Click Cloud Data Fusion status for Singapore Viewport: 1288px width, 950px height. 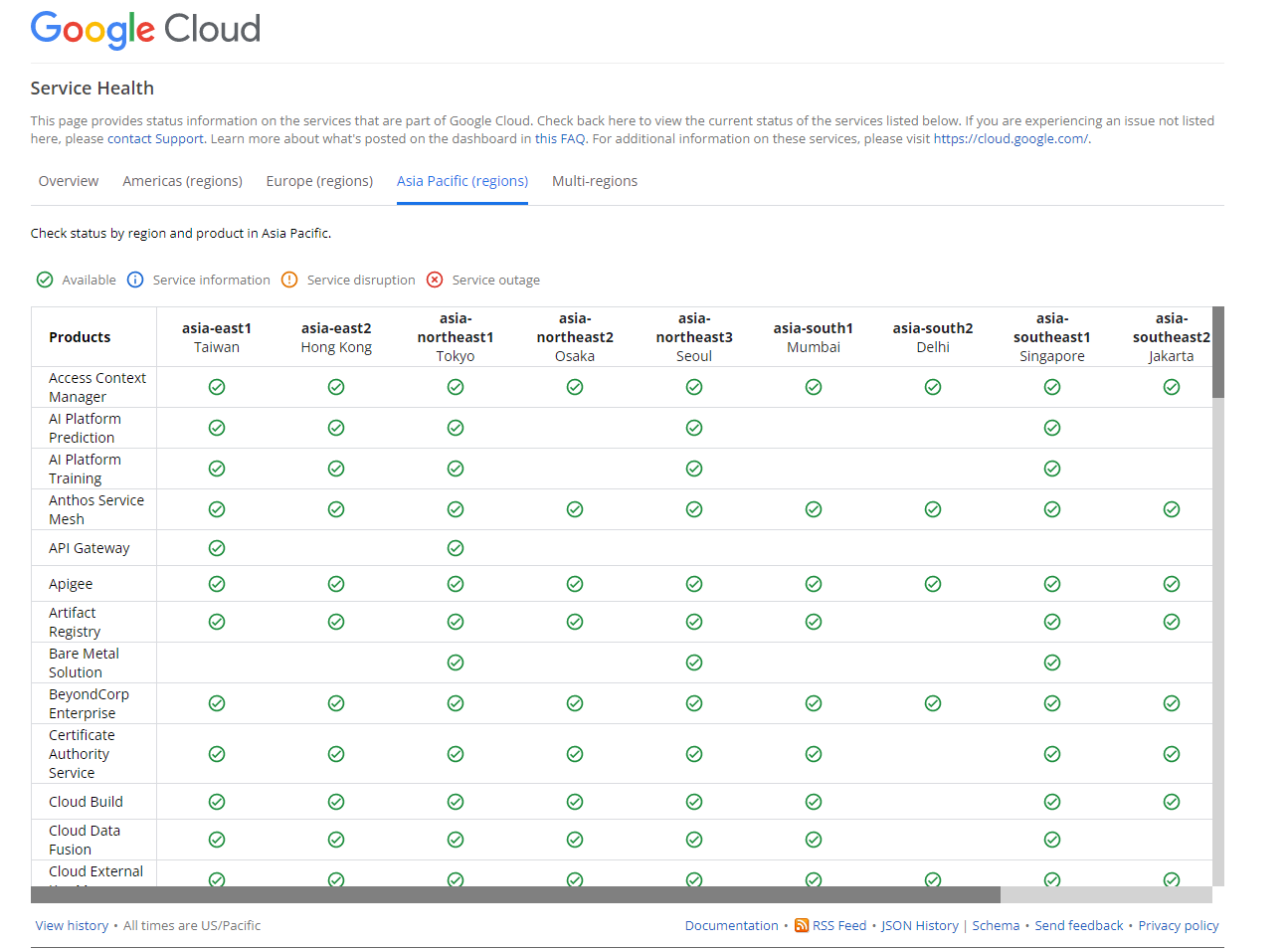pos(1052,840)
